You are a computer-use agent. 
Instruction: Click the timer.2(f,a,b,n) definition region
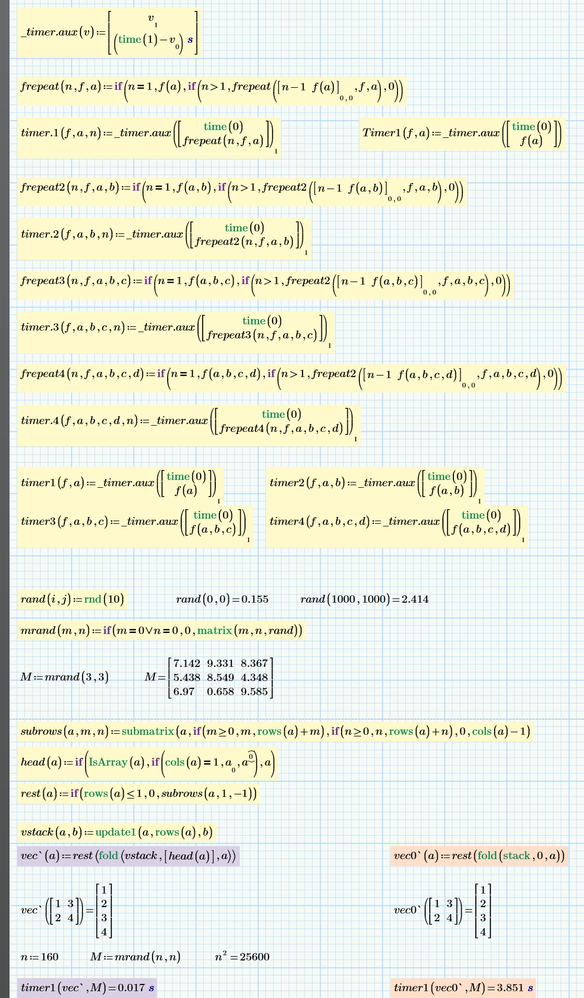point(164,237)
